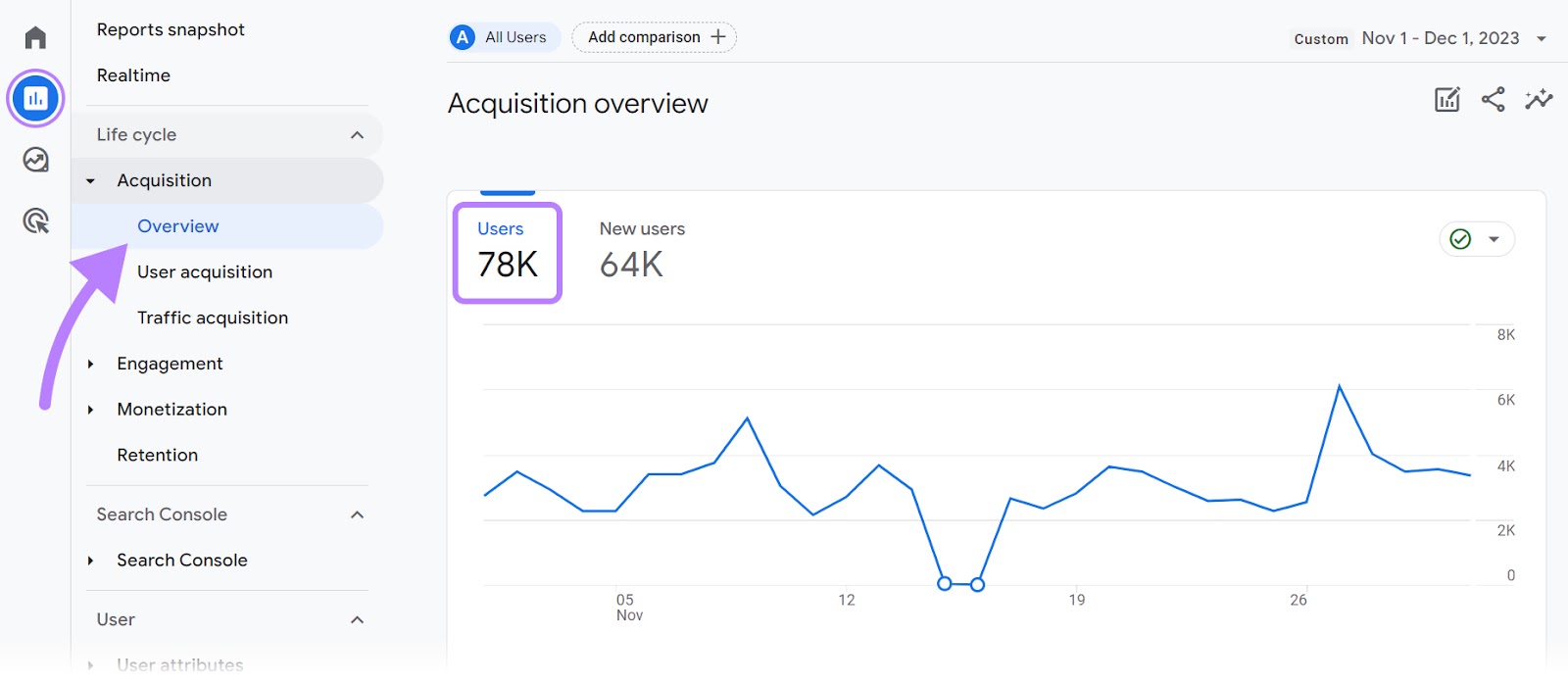Image resolution: width=1568 pixels, height=684 pixels.
Task: Open the data quality checkmark dropdown
Action: point(1477,239)
